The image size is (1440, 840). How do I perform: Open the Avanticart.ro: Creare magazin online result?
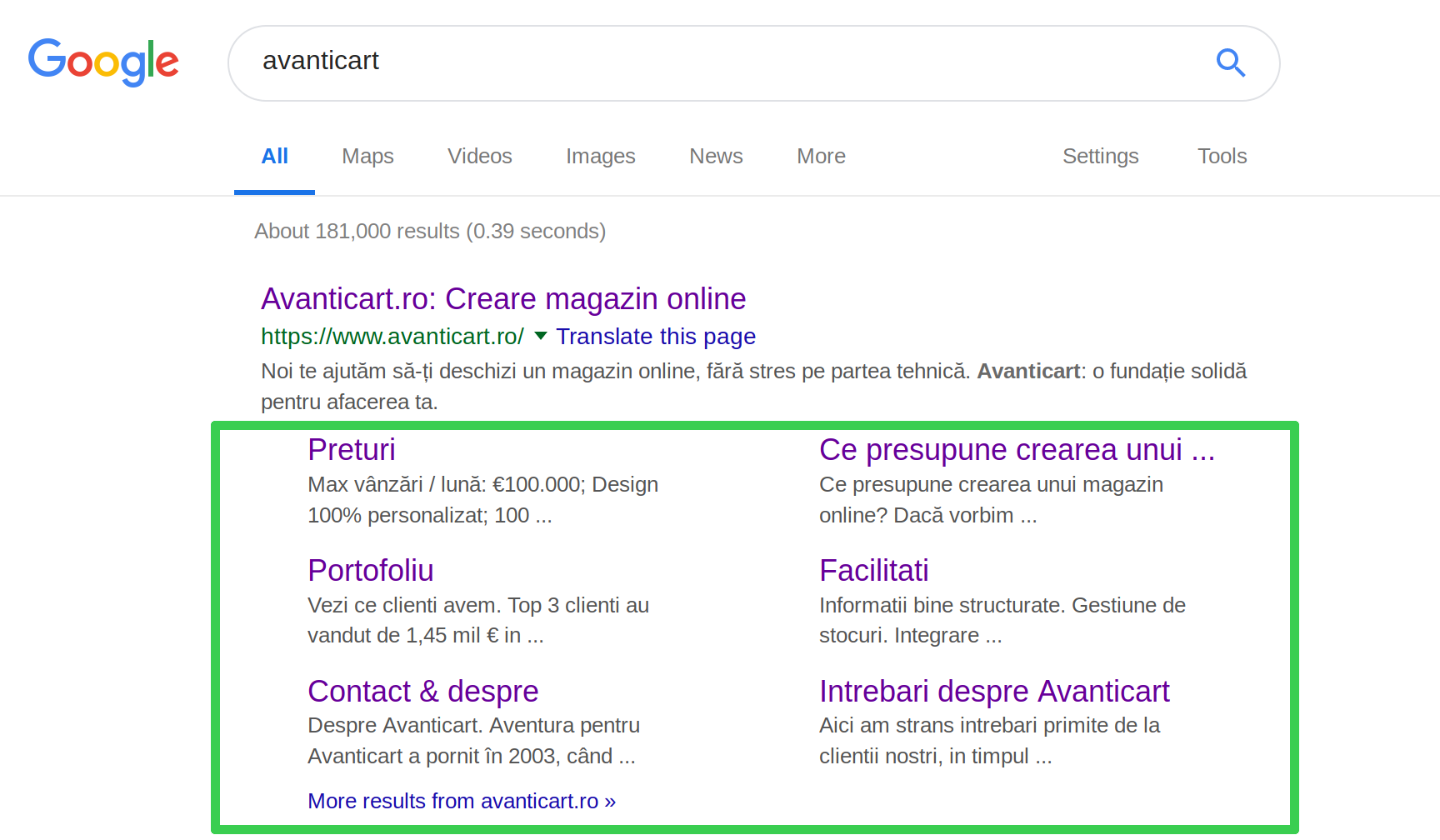pos(503,299)
